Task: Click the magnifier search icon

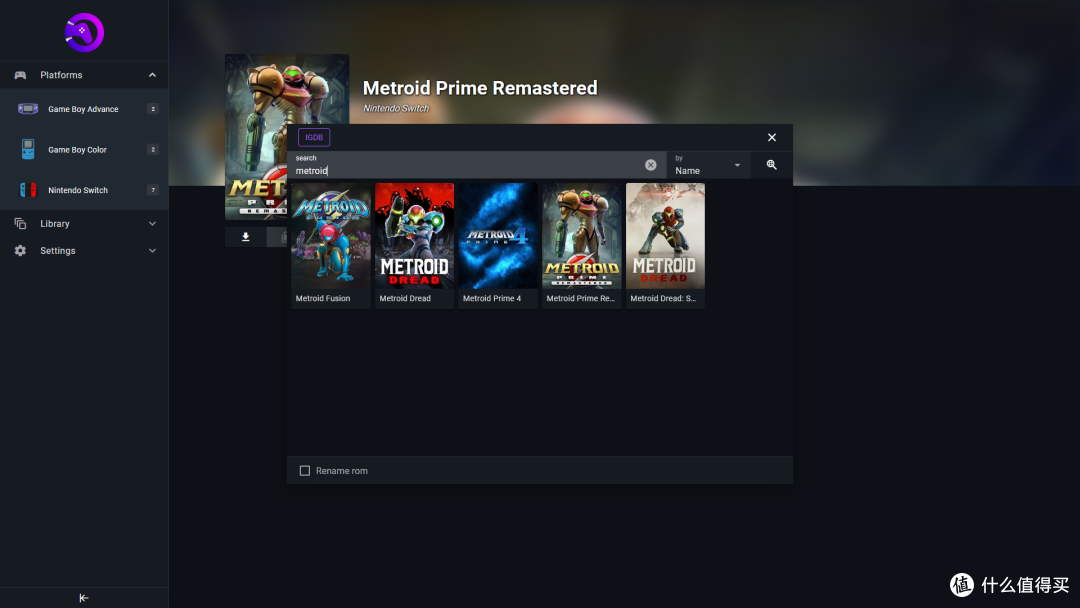Action: (x=771, y=165)
